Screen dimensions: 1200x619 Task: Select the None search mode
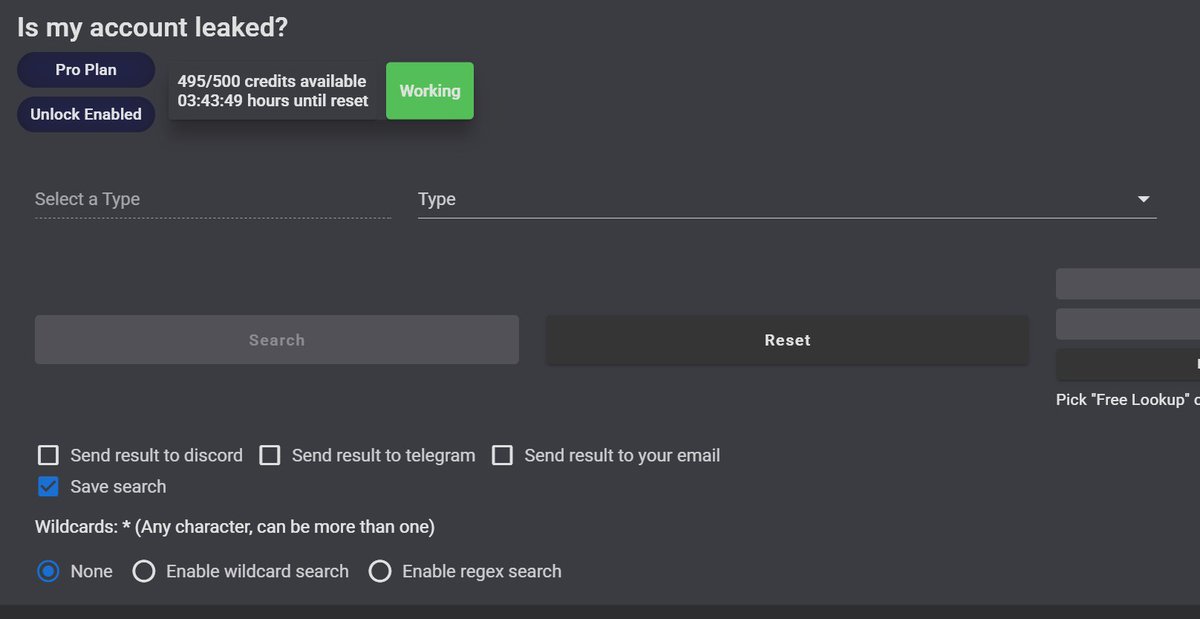point(46,571)
